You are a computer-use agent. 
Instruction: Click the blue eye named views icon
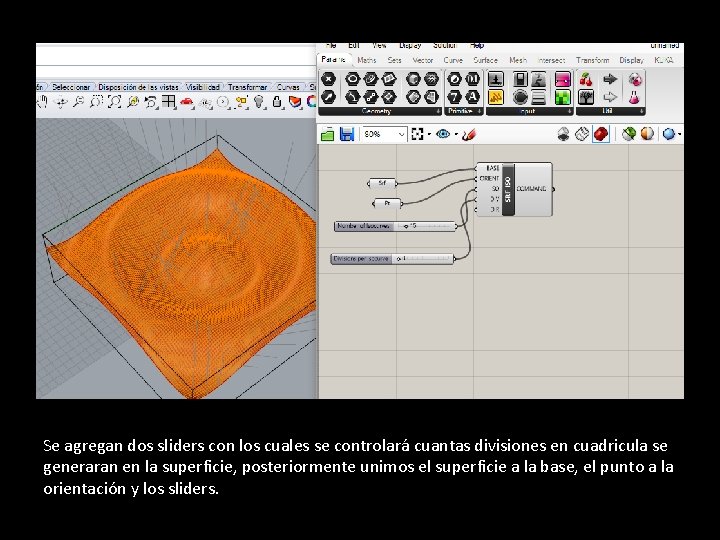click(443, 134)
